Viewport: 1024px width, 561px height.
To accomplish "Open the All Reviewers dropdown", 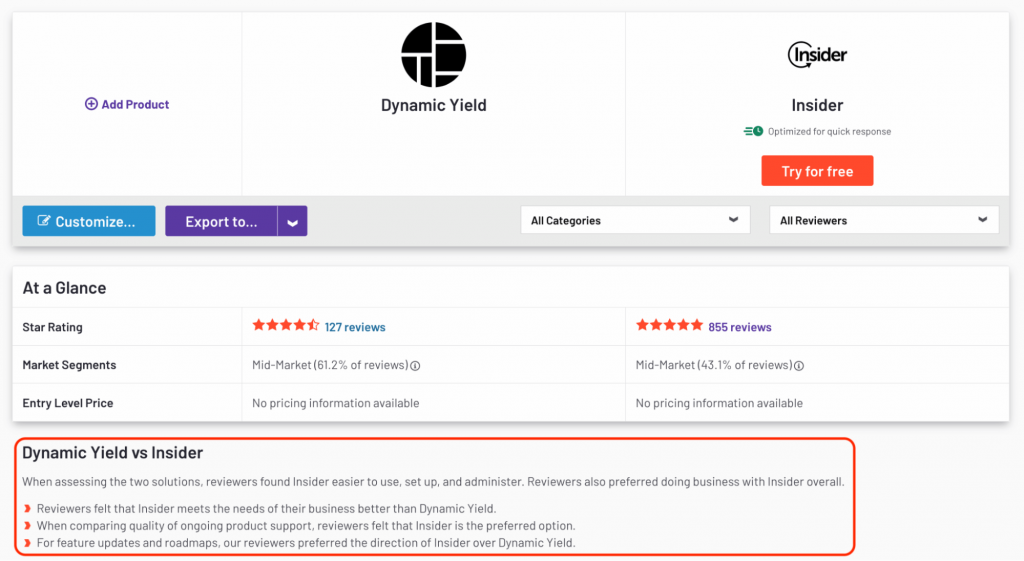I will click(x=884, y=220).
